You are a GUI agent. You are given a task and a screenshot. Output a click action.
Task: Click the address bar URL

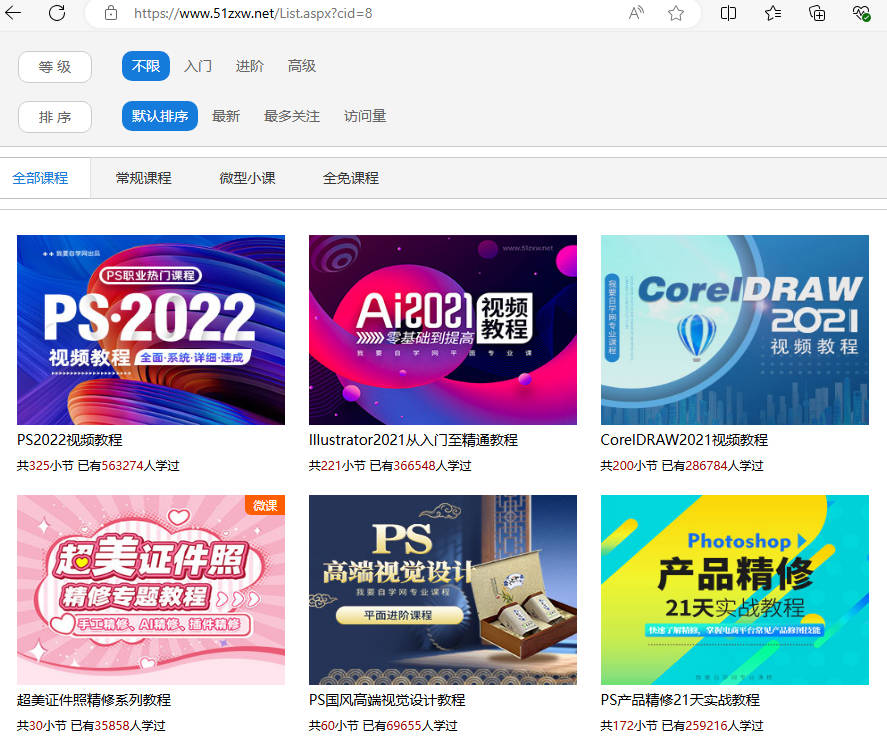click(x=253, y=14)
